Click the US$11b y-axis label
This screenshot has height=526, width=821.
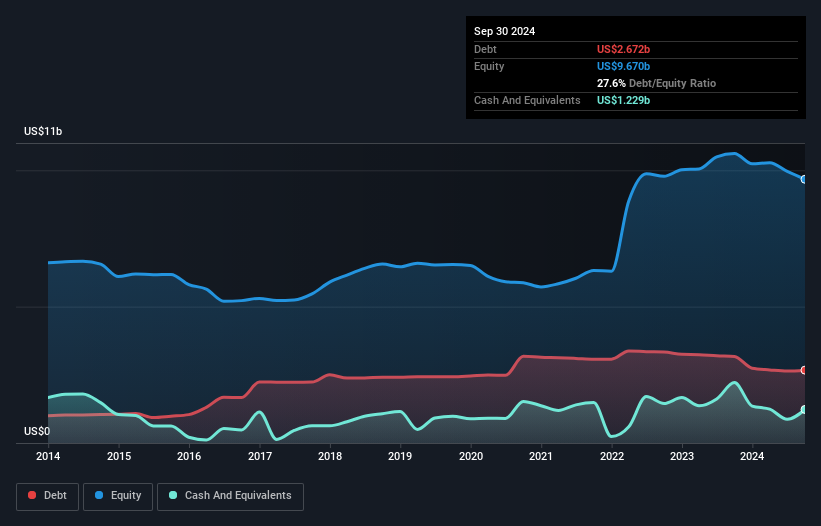click(43, 131)
